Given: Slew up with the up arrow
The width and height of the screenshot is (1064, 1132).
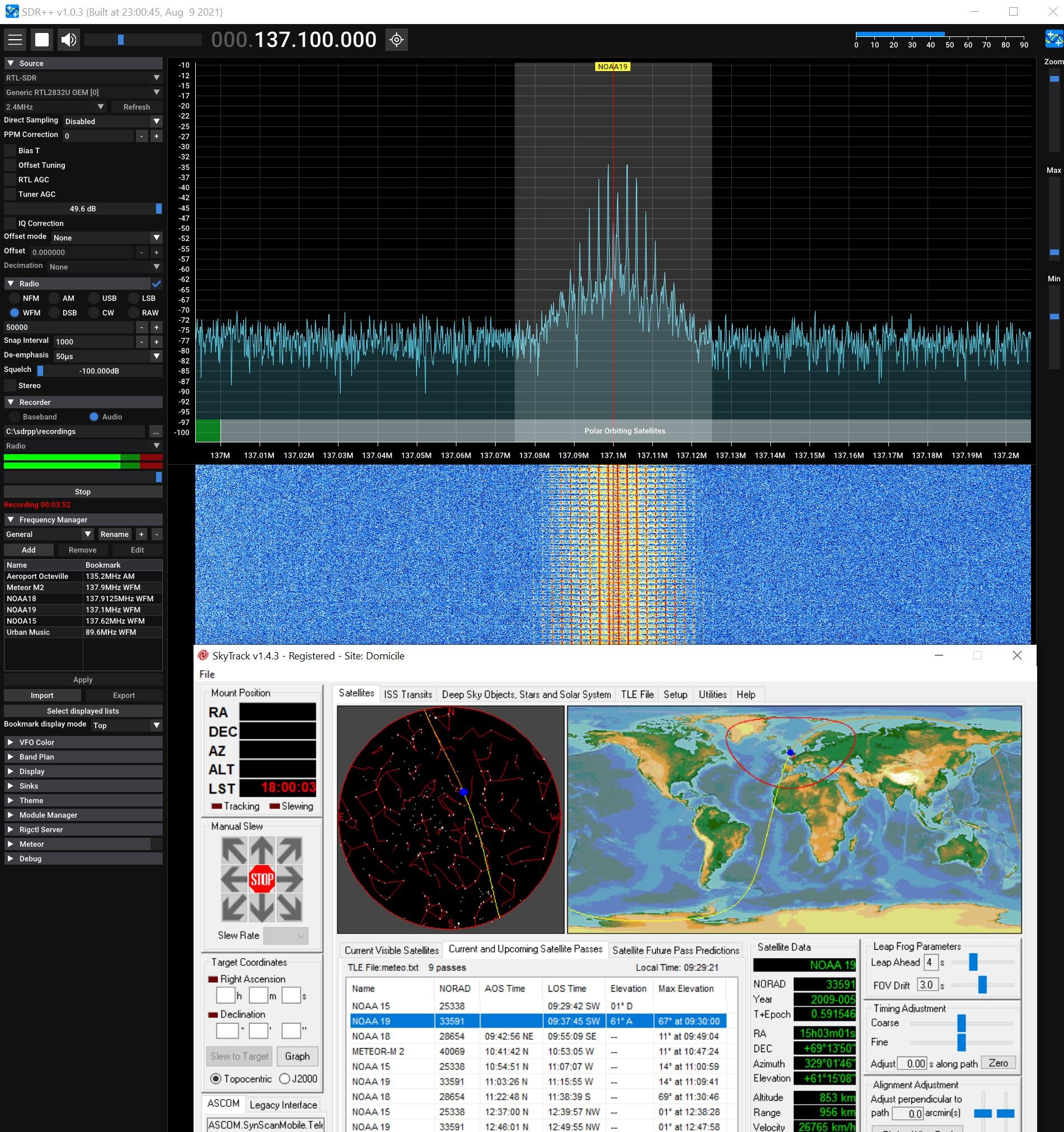Looking at the screenshot, I should [262, 850].
